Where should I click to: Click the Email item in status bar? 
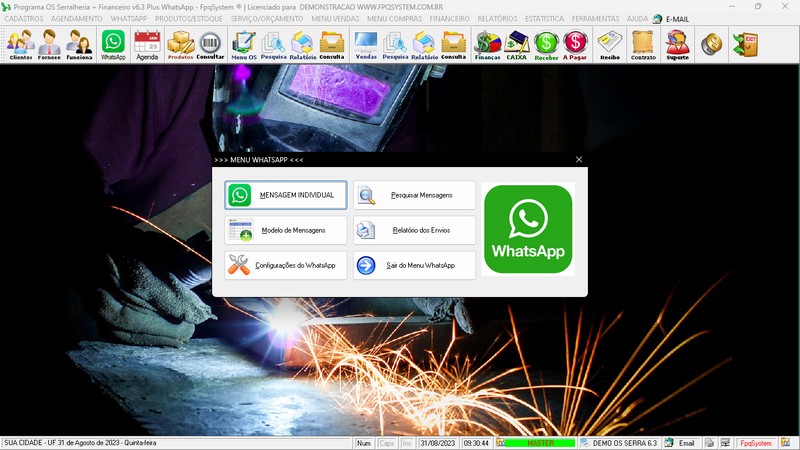click(680, 443)
